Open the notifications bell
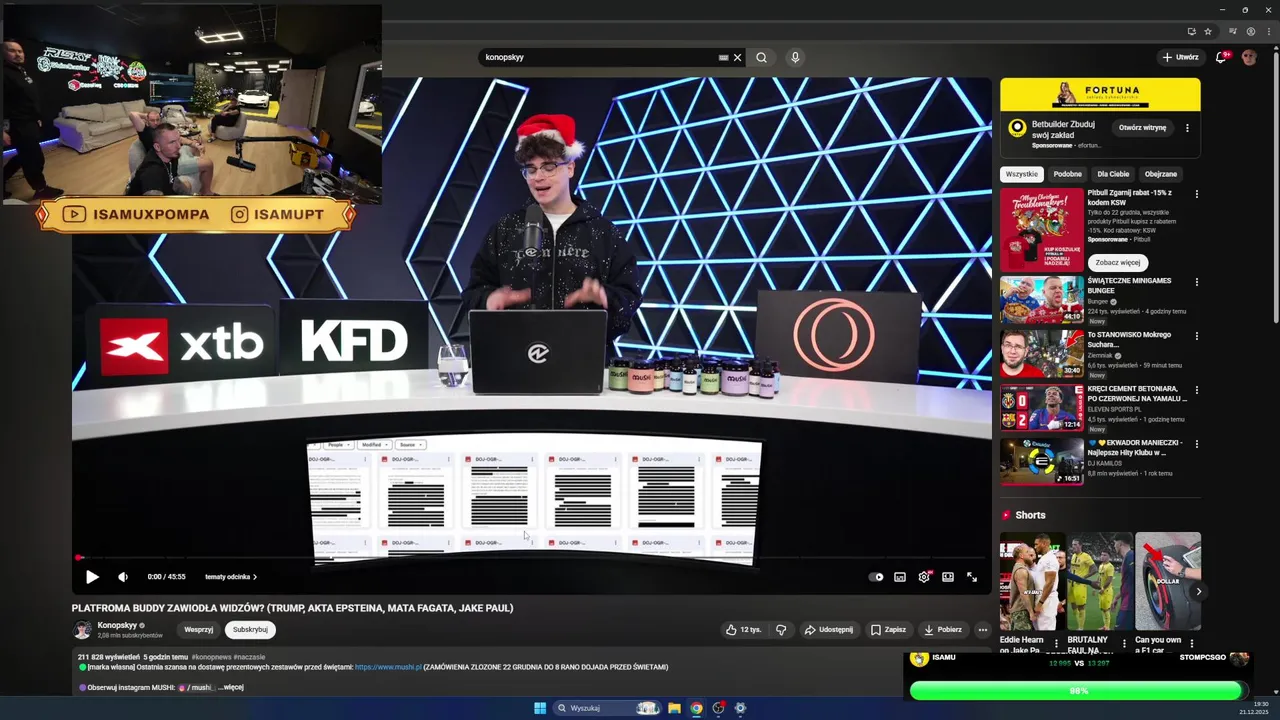The width and height of the screenshot is (1280, 720). click(1221, 57)
